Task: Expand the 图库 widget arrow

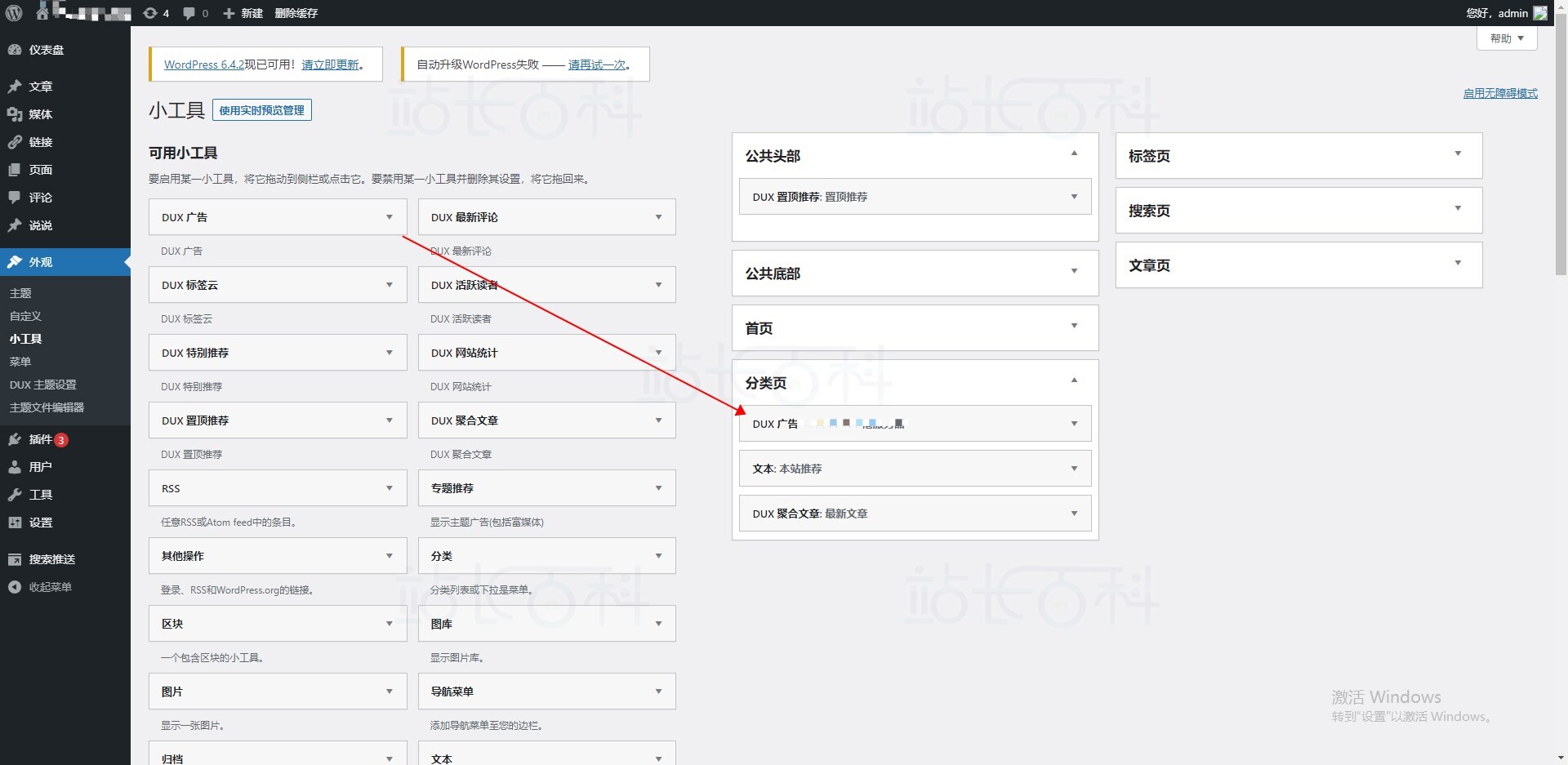Action: point(659,624)
